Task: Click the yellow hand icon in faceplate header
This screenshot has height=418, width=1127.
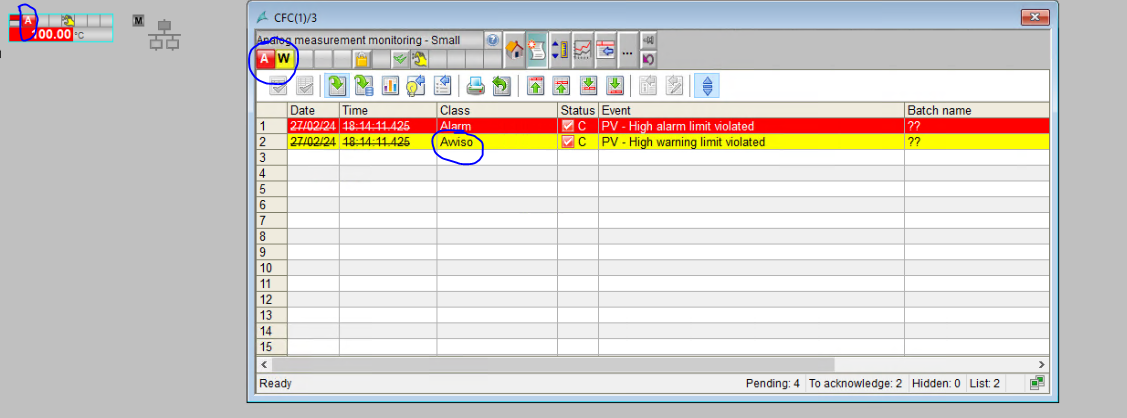Action: pyautogui.click(x=419, y=59)
